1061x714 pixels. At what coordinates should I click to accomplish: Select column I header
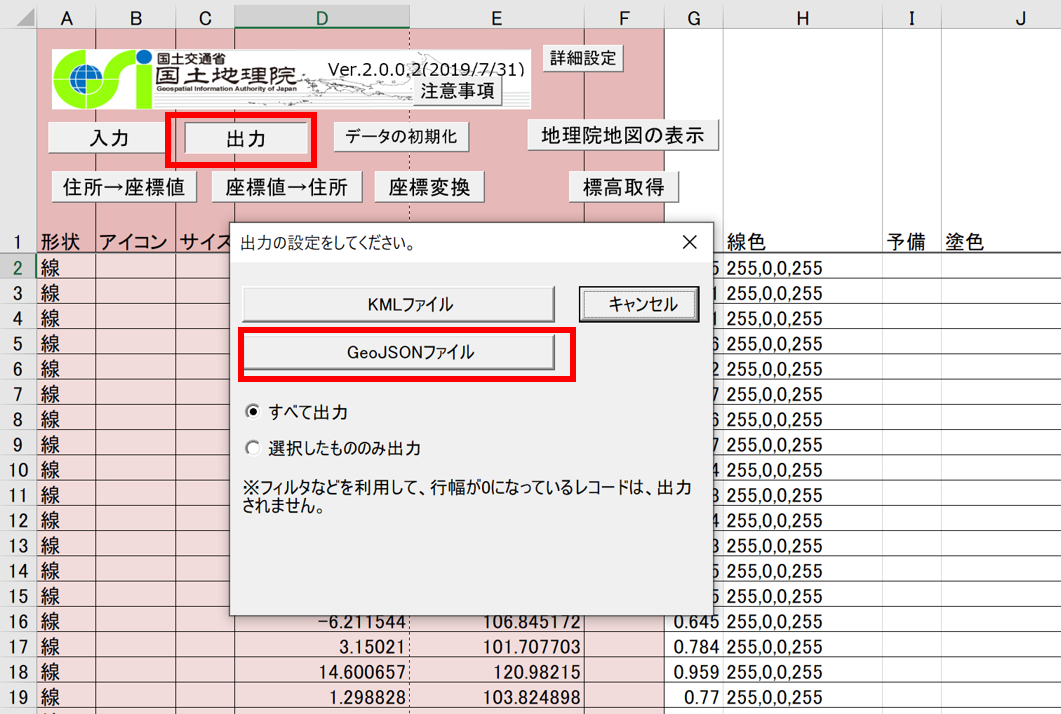tap(911, 18)
